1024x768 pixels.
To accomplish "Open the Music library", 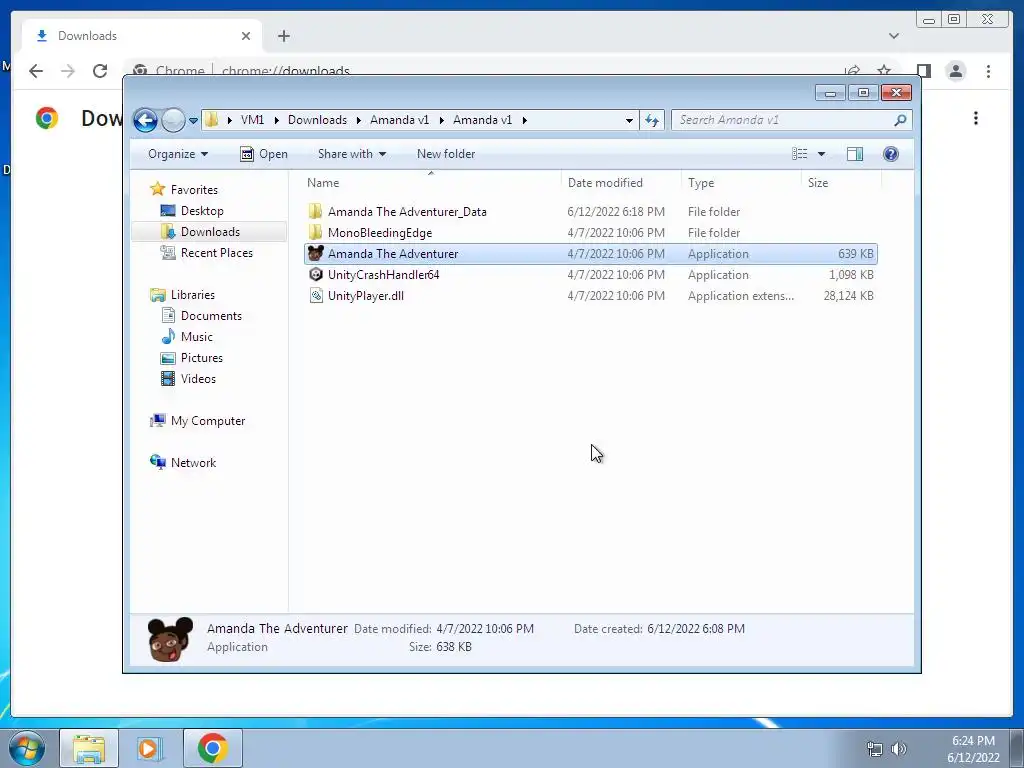I will pyautogui.click(x=197, y=336).
